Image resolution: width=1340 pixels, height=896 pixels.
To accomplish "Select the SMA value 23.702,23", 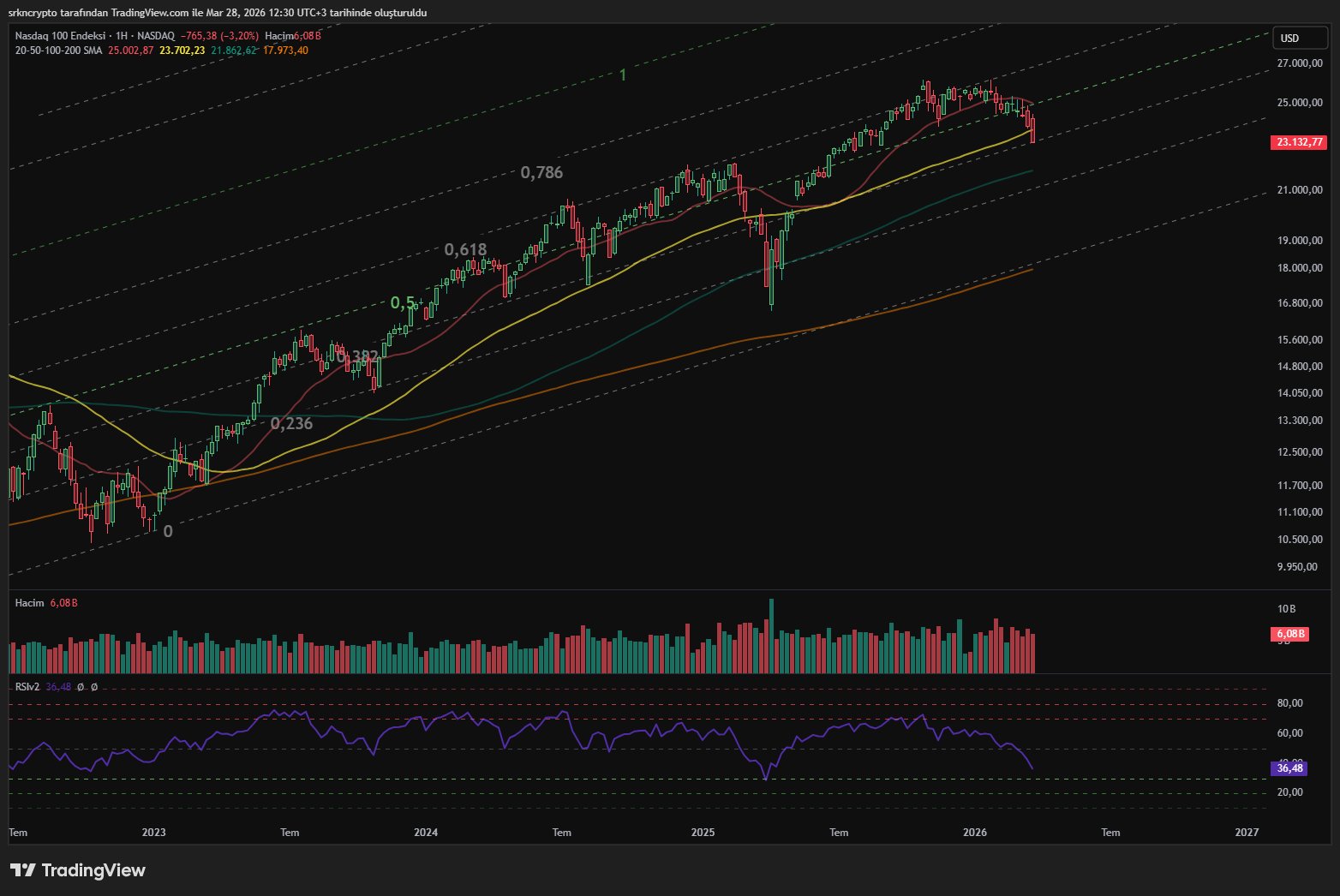I will tap(182, 51).
